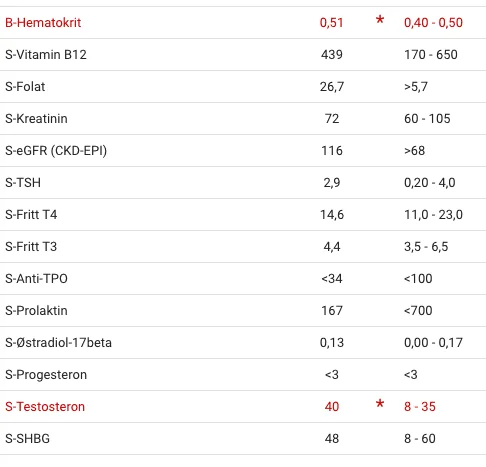
Task: Click the red asterisk beside S-Testosteron
Action: (380, 404)
